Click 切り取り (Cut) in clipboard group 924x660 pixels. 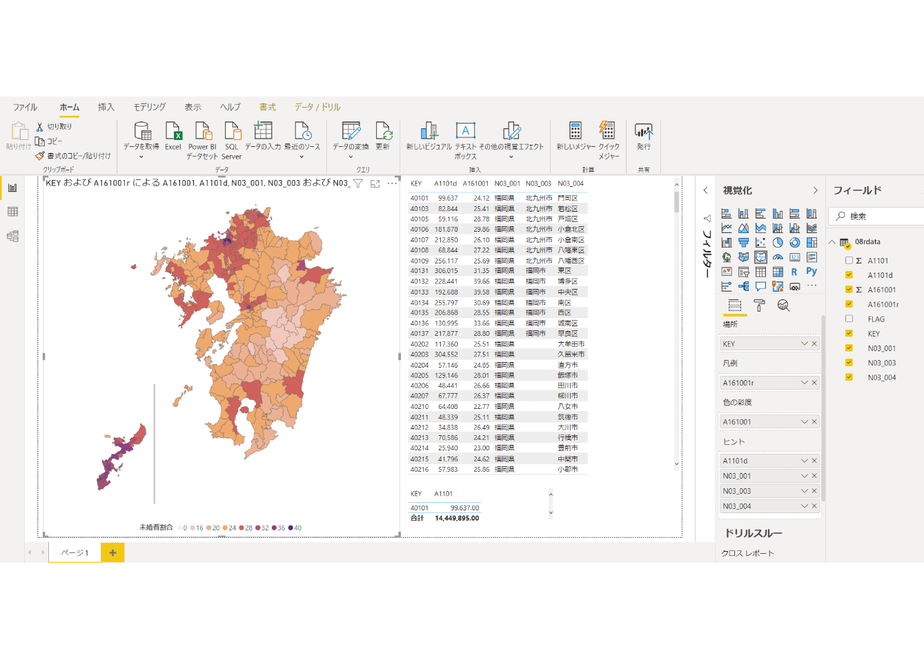[54, 127]
